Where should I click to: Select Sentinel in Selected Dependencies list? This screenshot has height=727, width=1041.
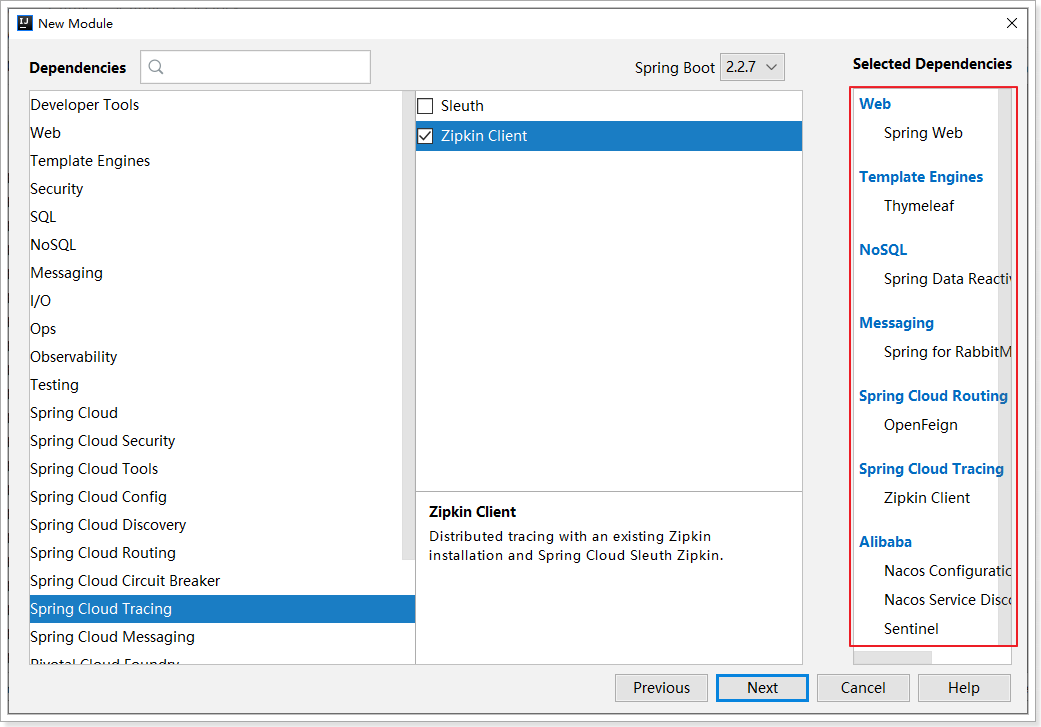click(x=911, y=629)
